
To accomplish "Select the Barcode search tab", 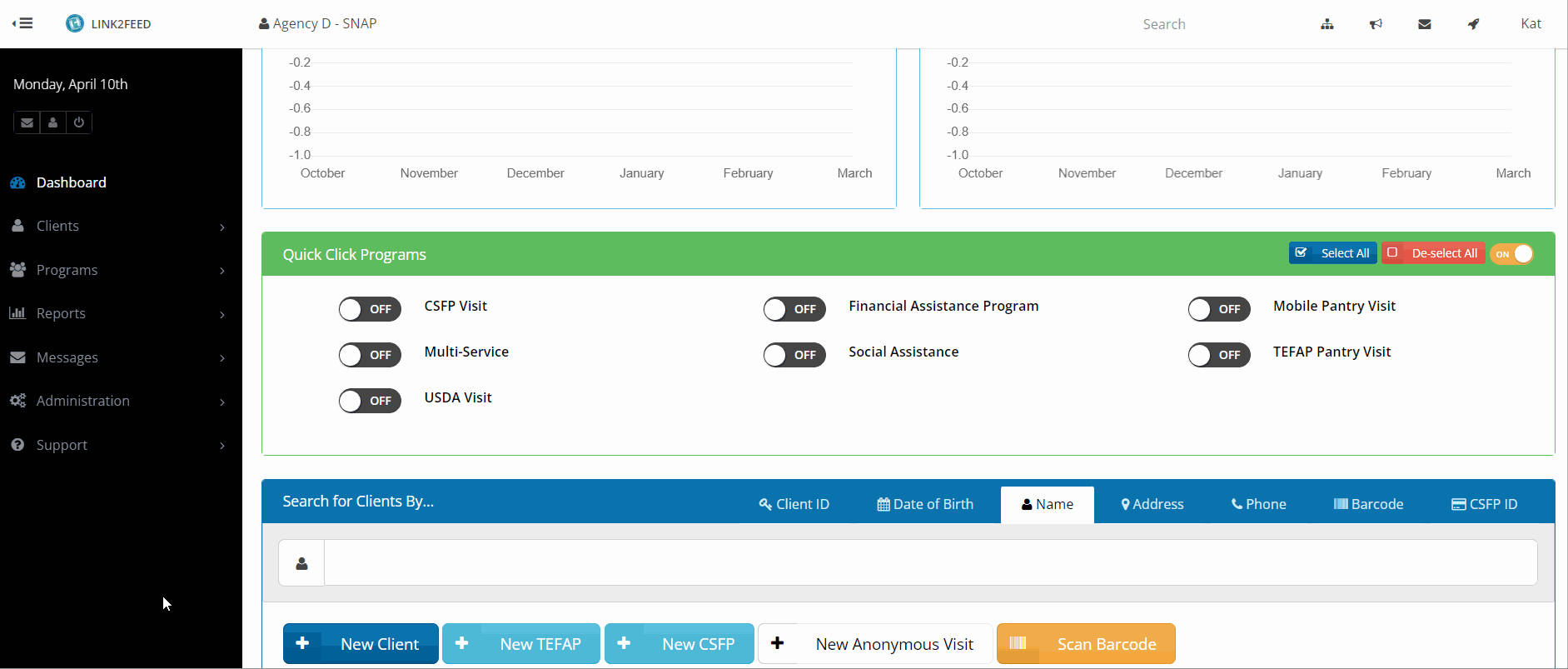I will pyautogui.click(x=1368, y=504).
